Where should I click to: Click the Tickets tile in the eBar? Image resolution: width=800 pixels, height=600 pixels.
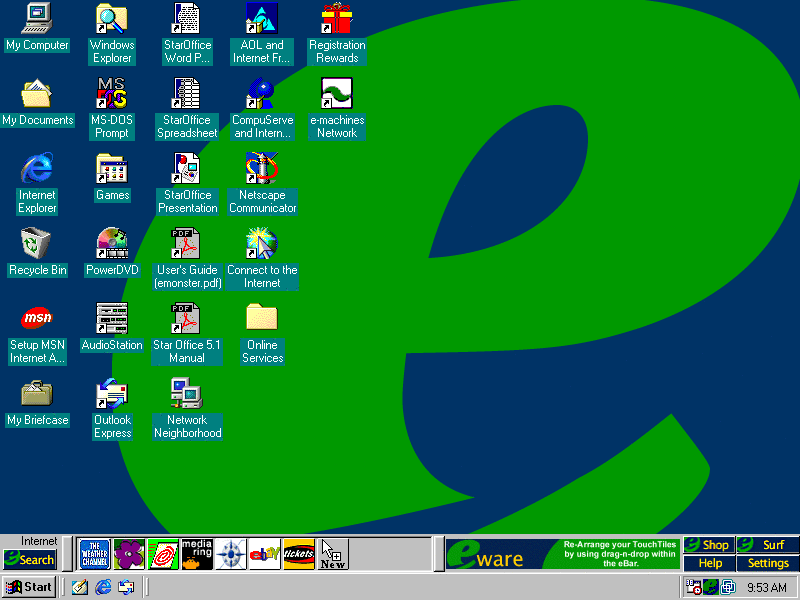coord(299,554)
